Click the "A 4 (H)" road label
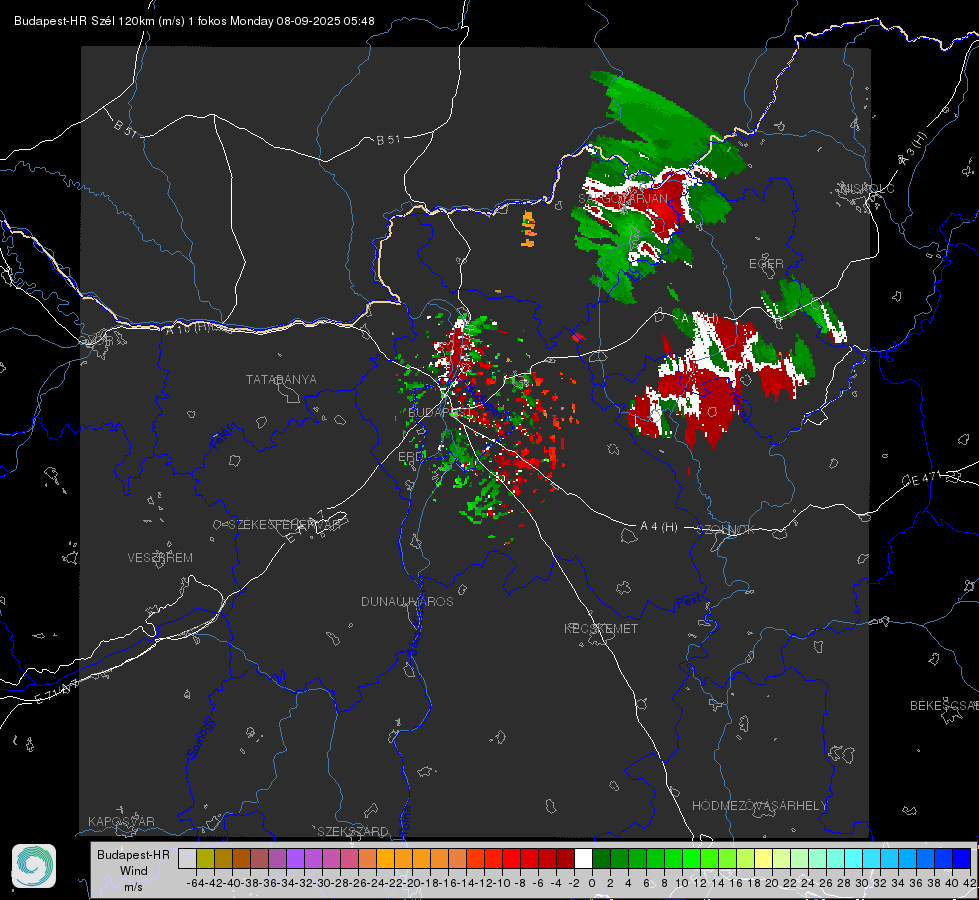Viewport: 979px width, 900px height. tap(659, 527)
